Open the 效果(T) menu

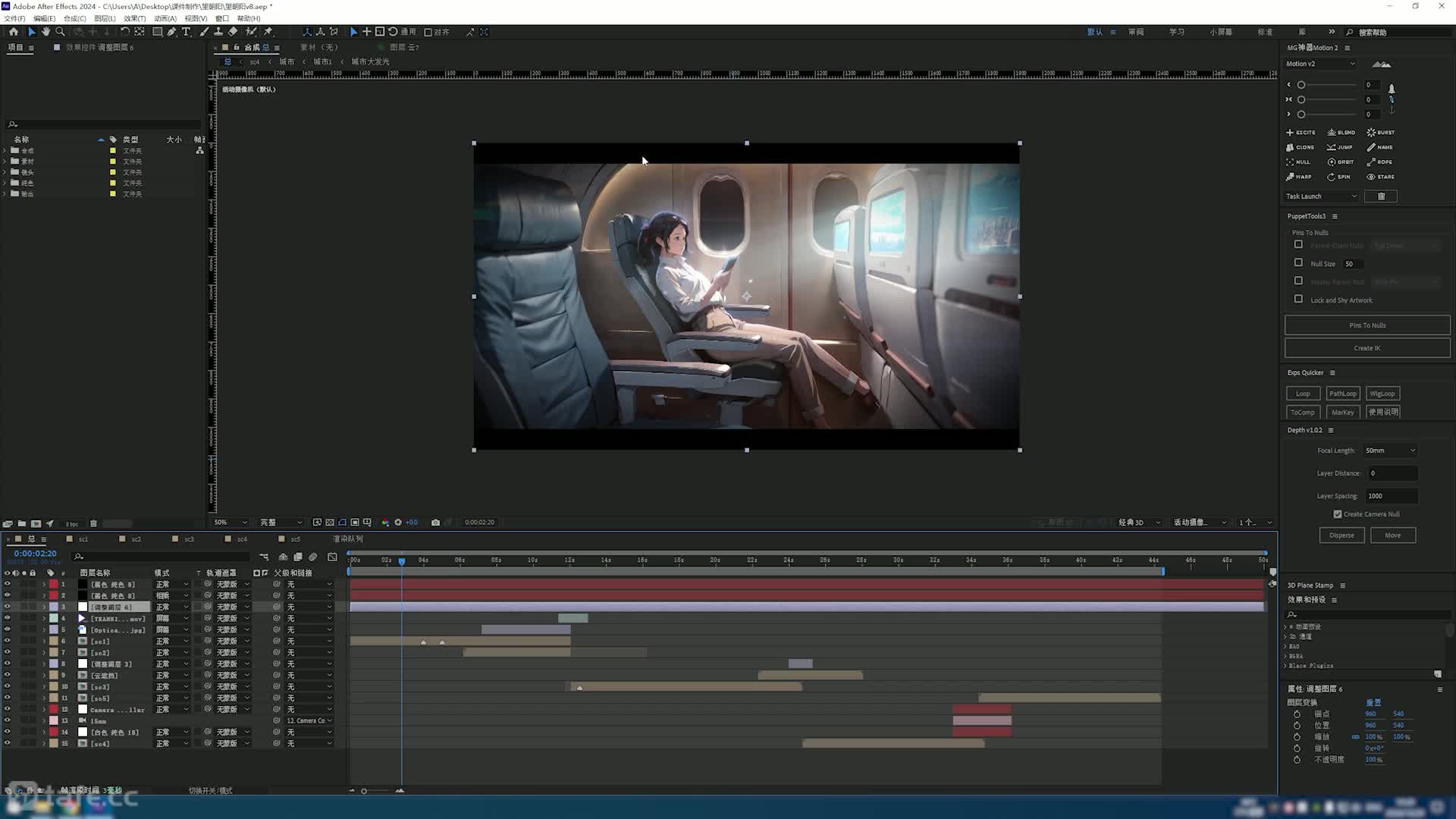click(134, 18)
